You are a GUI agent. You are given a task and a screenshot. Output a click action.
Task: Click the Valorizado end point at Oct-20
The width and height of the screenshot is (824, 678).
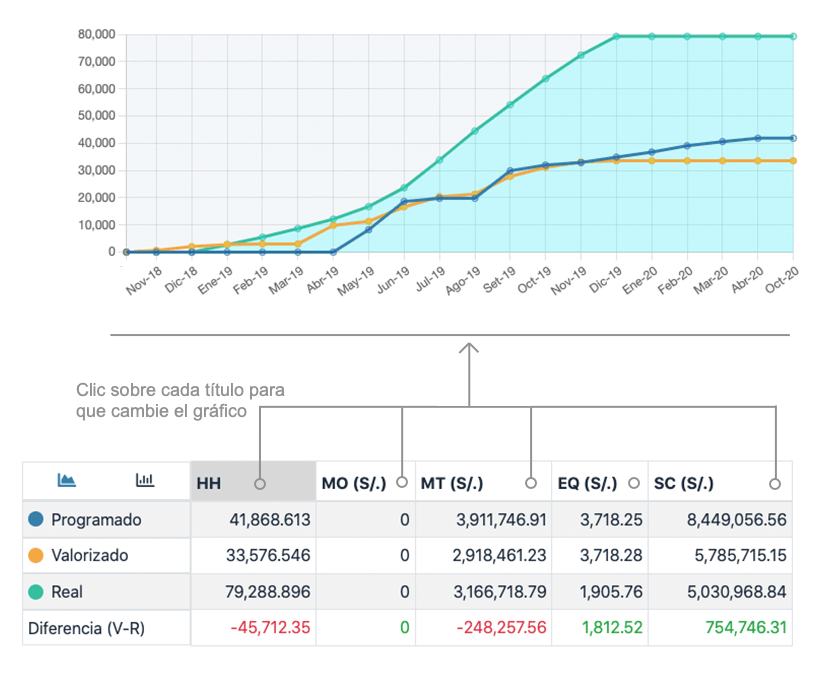tap(793, 161)
